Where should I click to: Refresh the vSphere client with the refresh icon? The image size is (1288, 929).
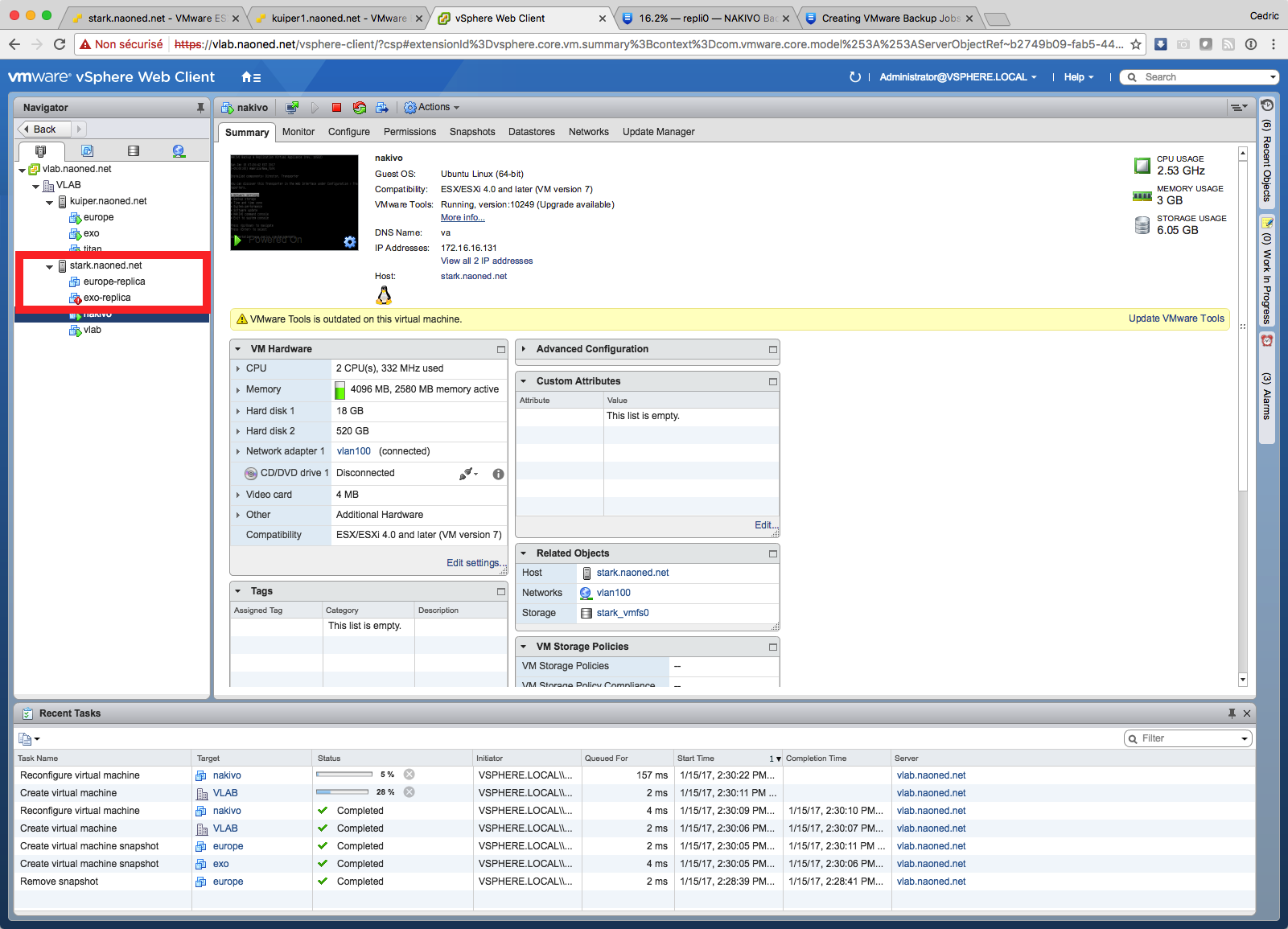[x=854, y=77]
